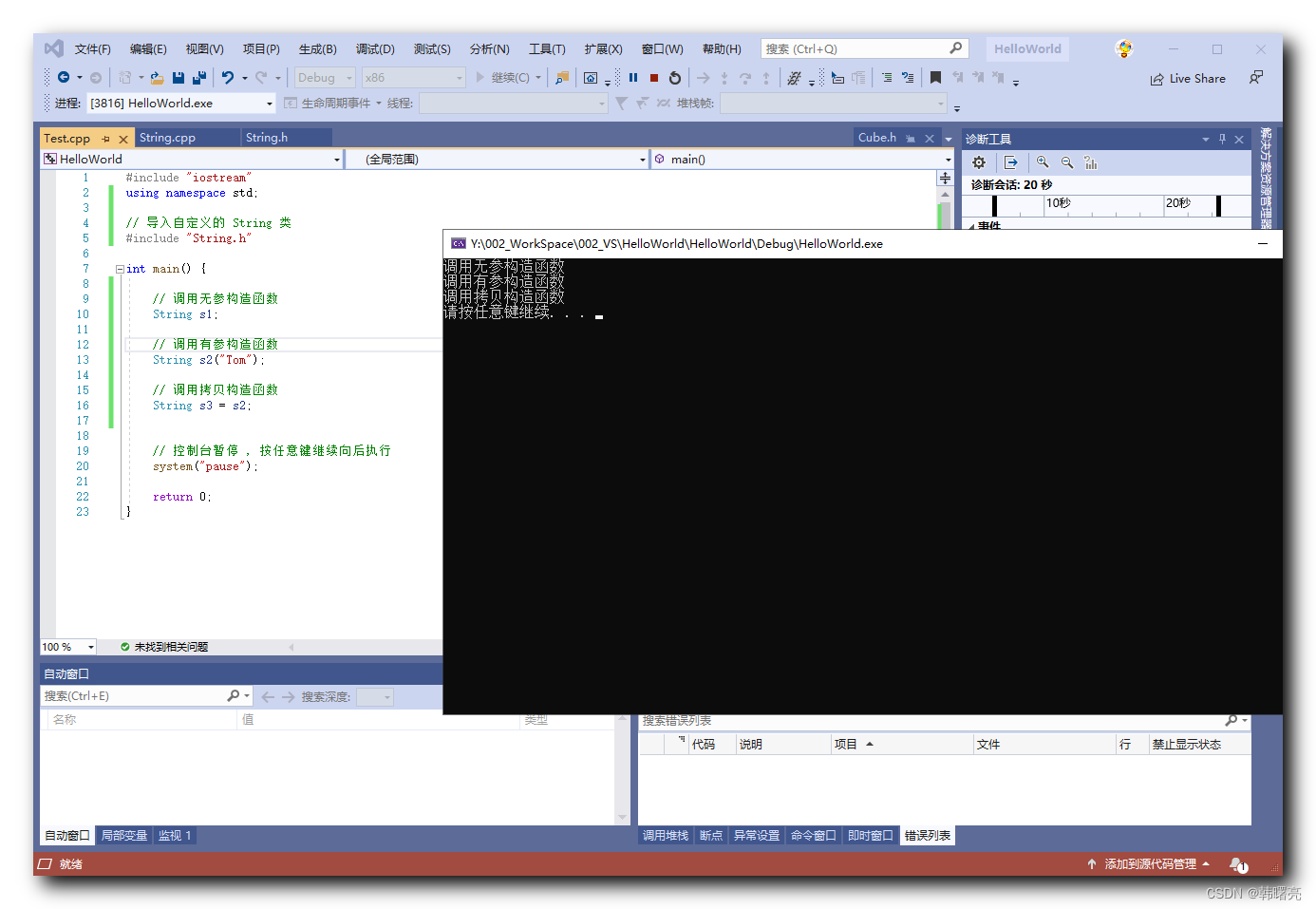Viewport: 1316px width, 909px height.
Task: Collapse the main() function outline
Action: pyautogui.click(x=120, y=269)
